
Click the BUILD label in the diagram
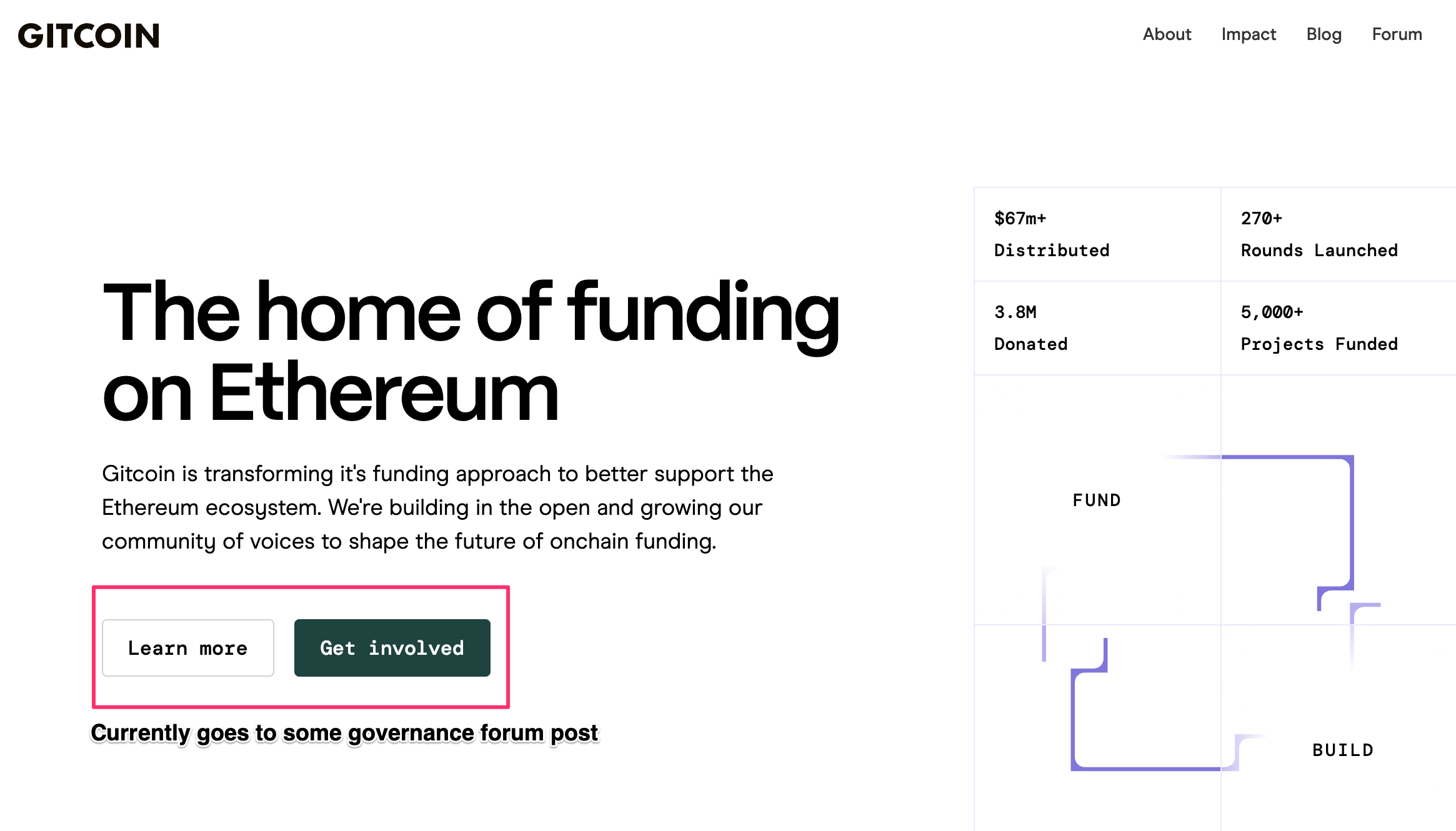[x=1343, y=750]
